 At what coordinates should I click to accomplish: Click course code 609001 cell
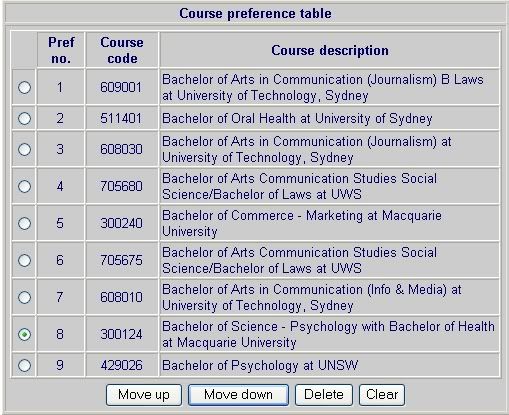coord(121,87)
